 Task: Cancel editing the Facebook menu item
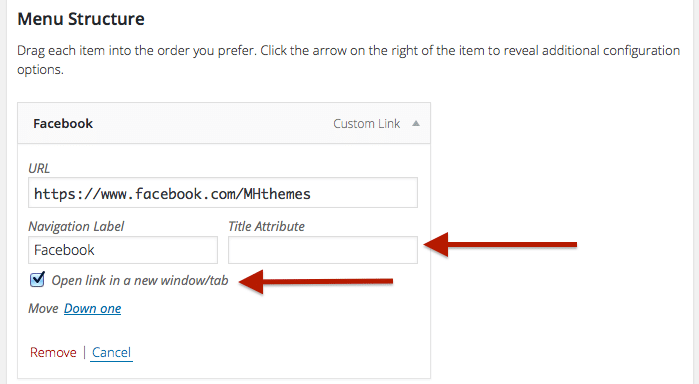tap(111, 352)
